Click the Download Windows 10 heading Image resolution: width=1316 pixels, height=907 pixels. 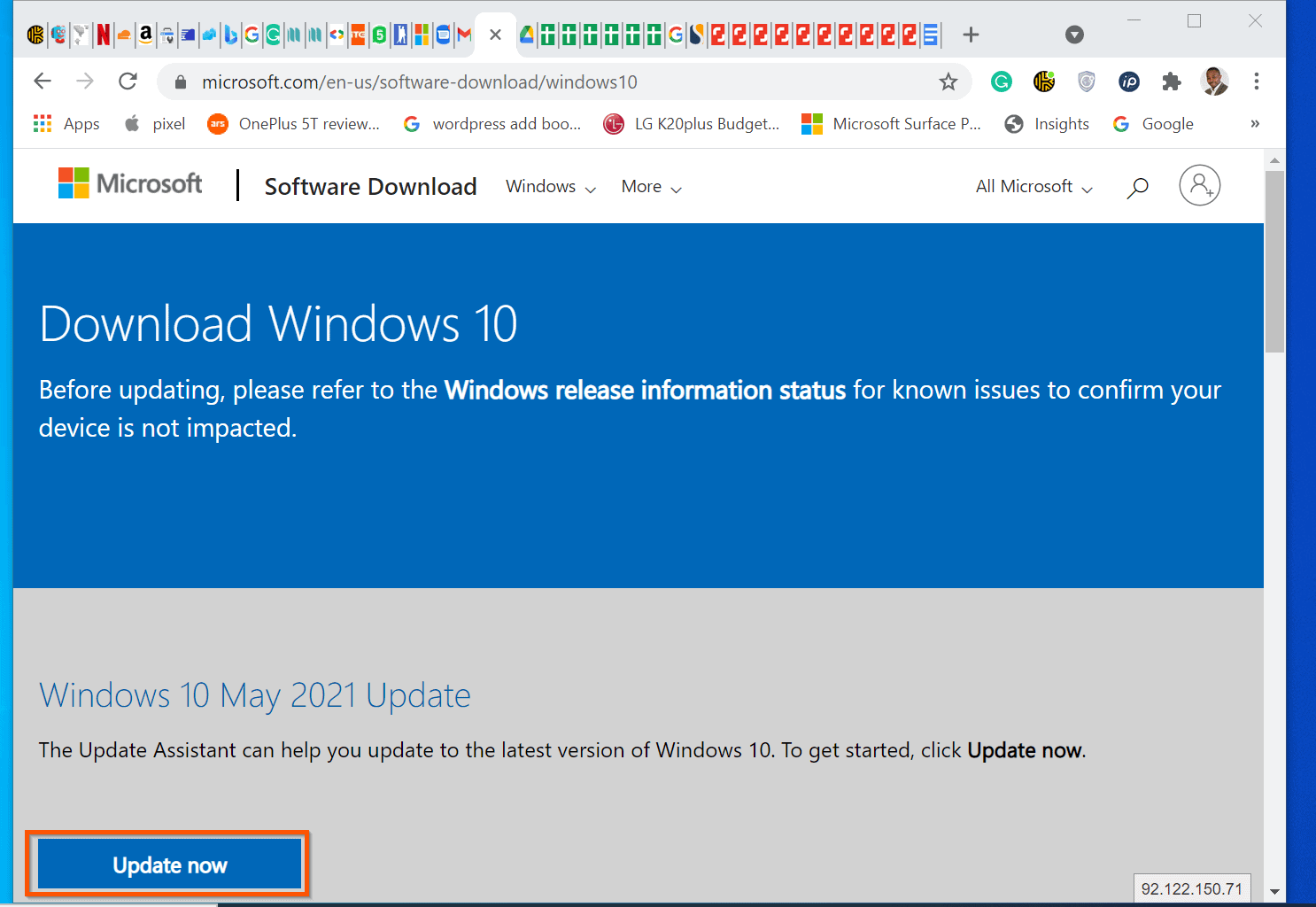(278, 324)
